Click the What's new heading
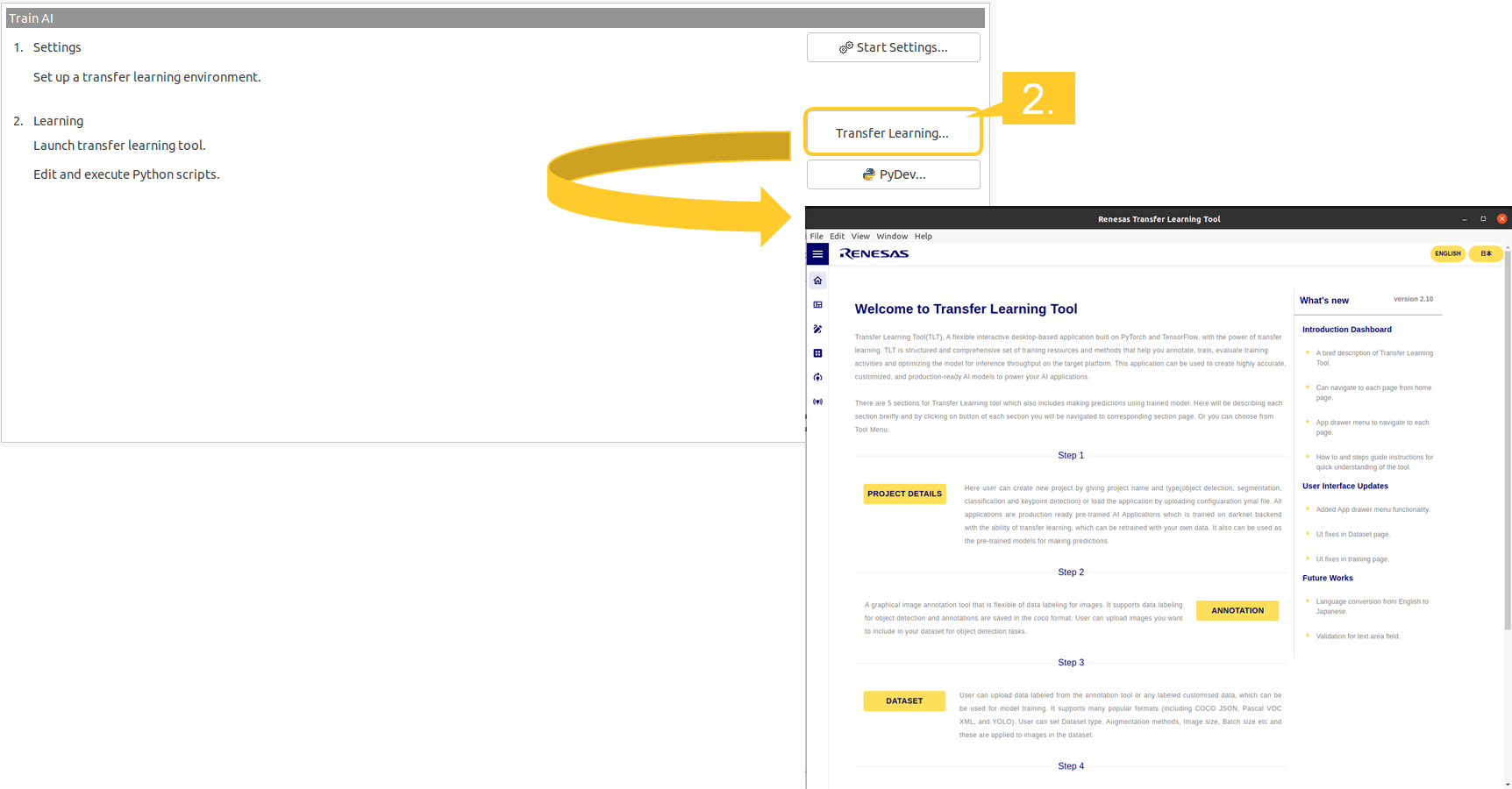 click(x=1324, y=301)
